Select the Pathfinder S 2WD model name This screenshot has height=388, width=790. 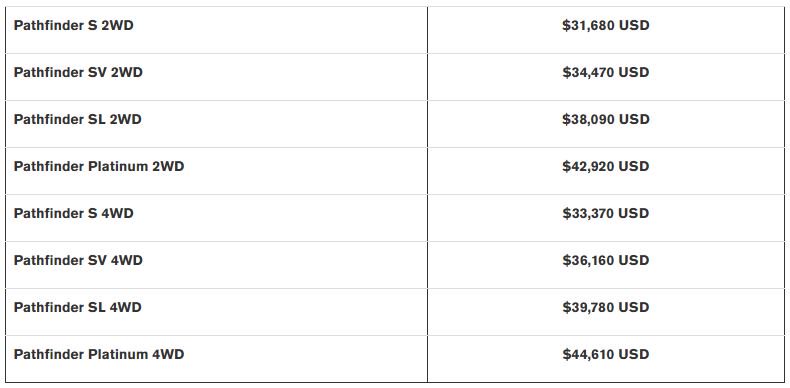[x=74, y=25]
